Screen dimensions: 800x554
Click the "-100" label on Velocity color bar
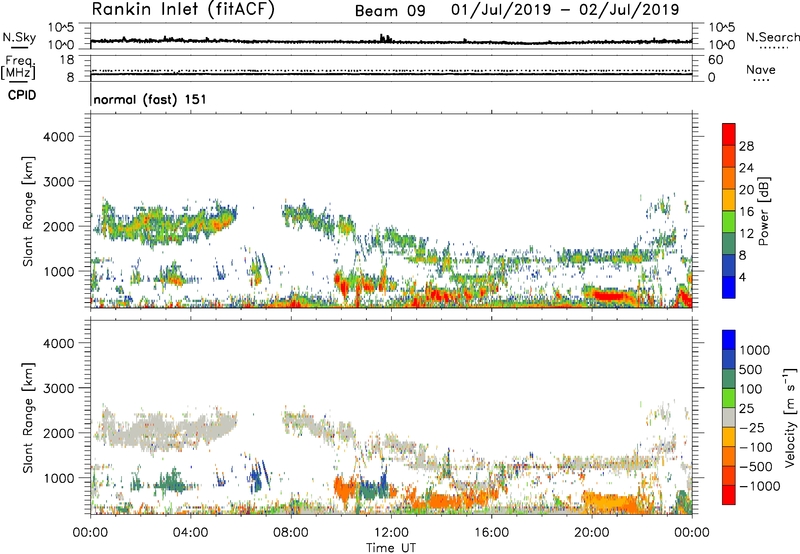coord(755,447)
